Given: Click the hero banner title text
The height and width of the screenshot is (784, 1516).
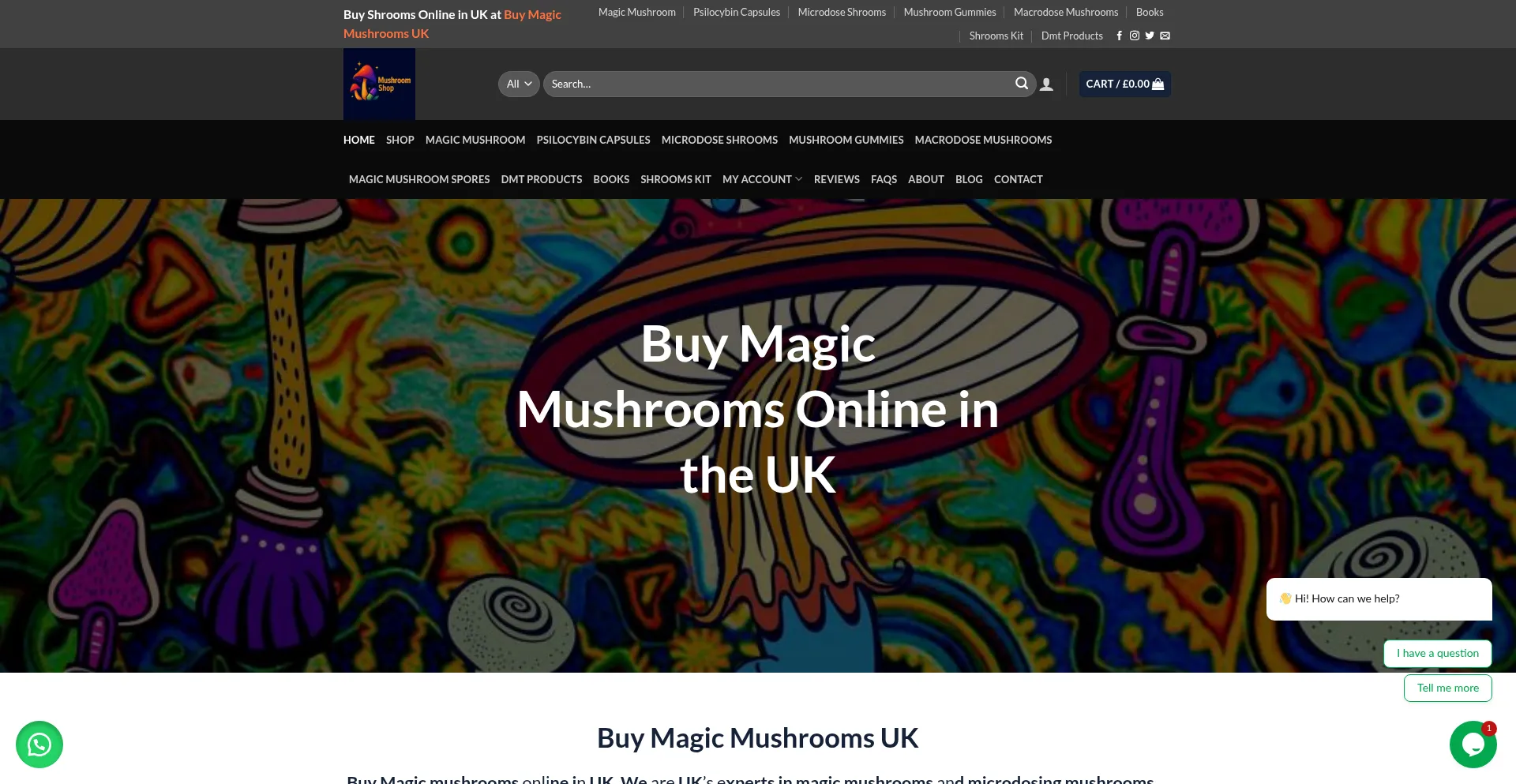Looking at the screenshot, I should pos(758,409).
